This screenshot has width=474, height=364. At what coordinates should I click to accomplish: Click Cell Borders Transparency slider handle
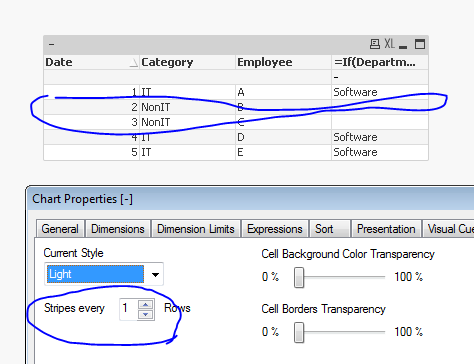[x=299, y=332]
